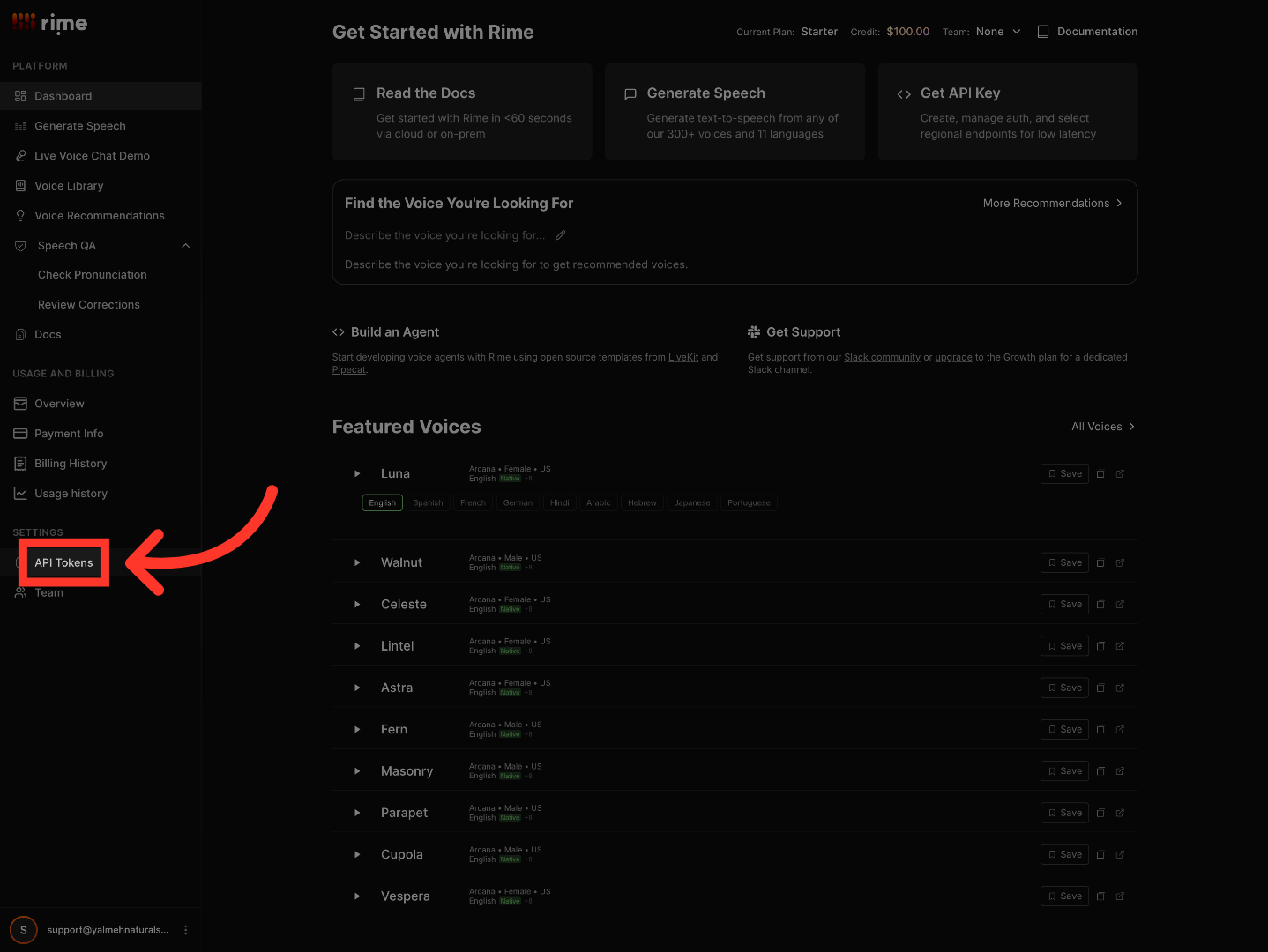Screen dimensions: 1268x952
Task: Open Vespera voice via its external-link icon
Action: click(x=1120, y=896)
